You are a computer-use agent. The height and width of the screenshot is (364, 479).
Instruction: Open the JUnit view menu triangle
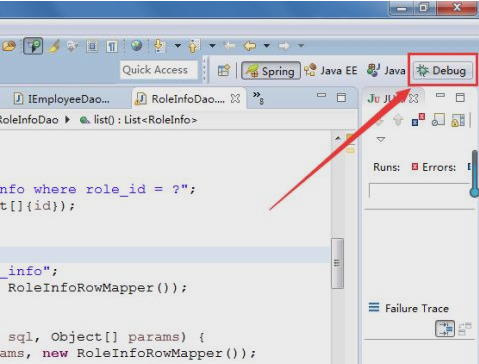tap(381, 139)
